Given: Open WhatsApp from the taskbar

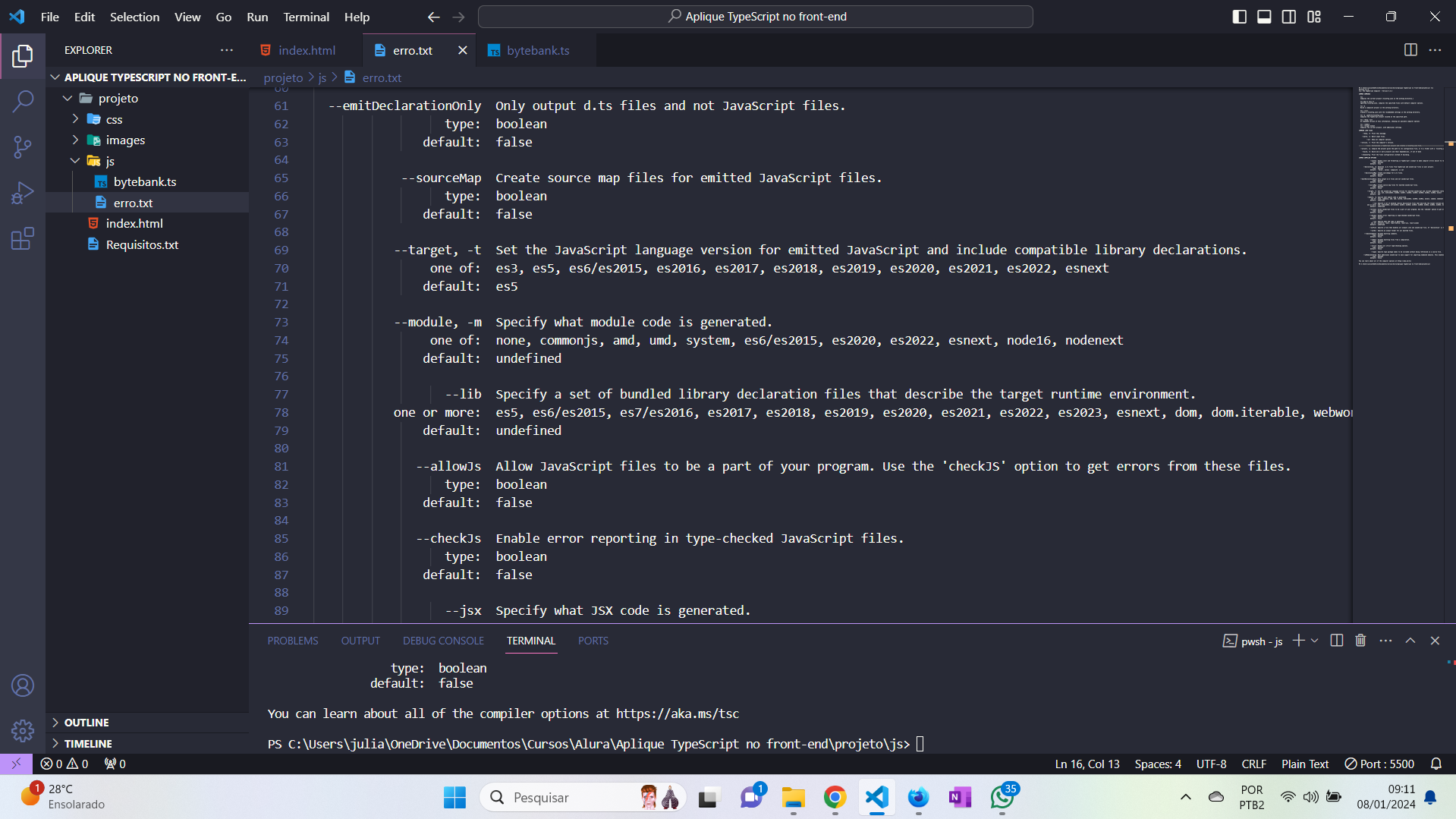Looking at the screenshot, I should pyautogui.click(x=1002, y=797).
